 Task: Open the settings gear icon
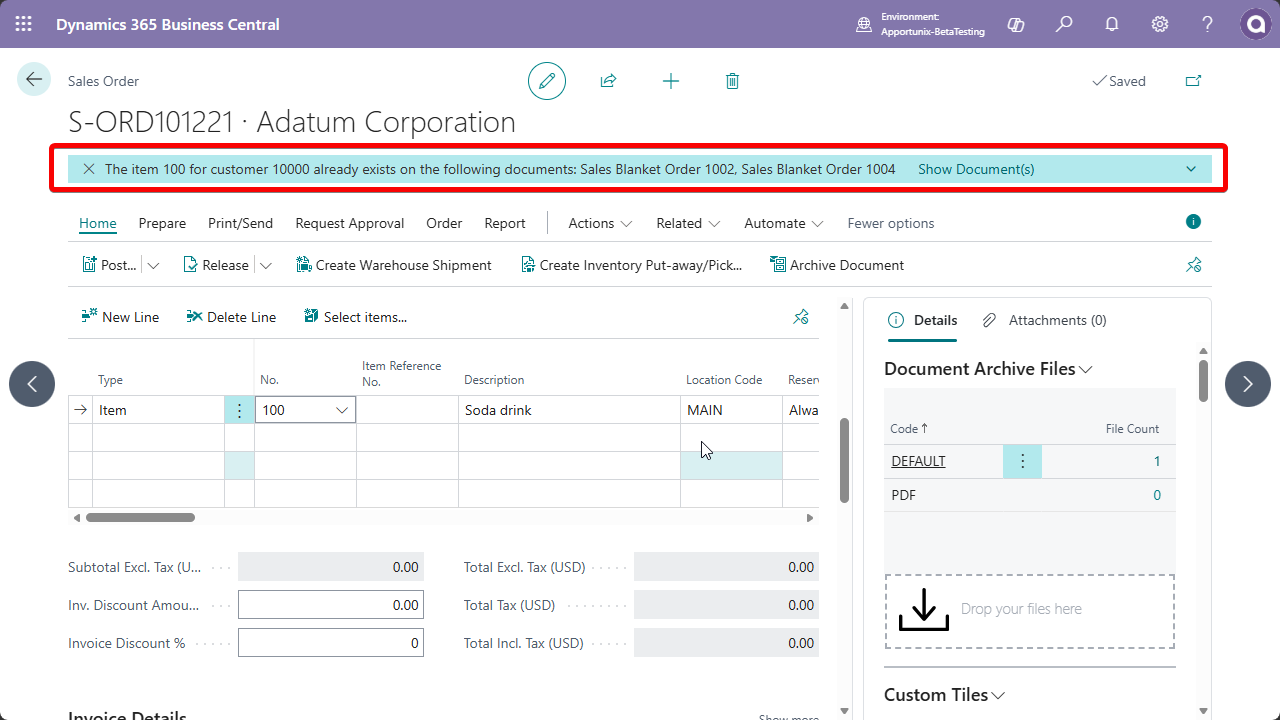[x=1160, y=24]
